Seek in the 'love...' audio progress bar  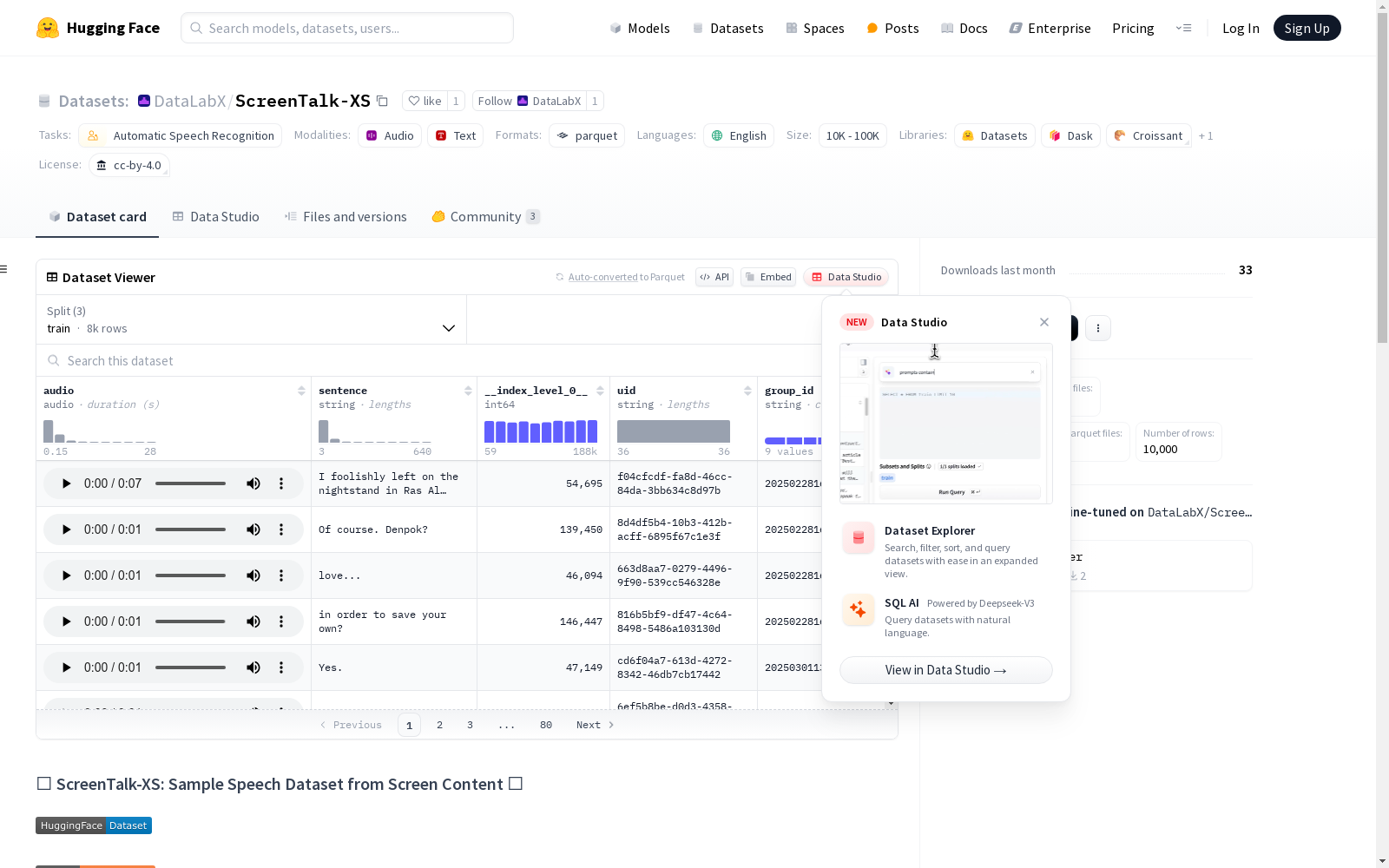click(x=190, y=575)
